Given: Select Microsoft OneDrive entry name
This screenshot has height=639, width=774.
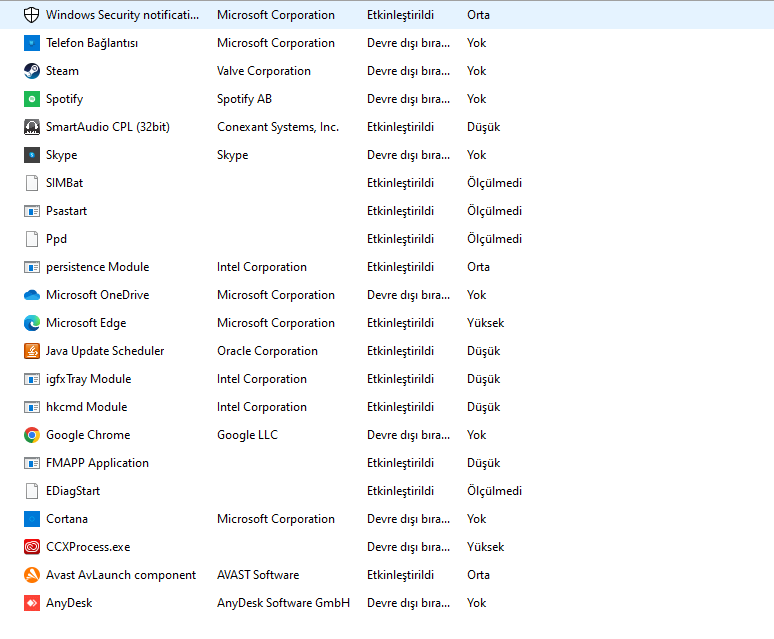Looking at the screenshot, I should click(x=97, y=295).
